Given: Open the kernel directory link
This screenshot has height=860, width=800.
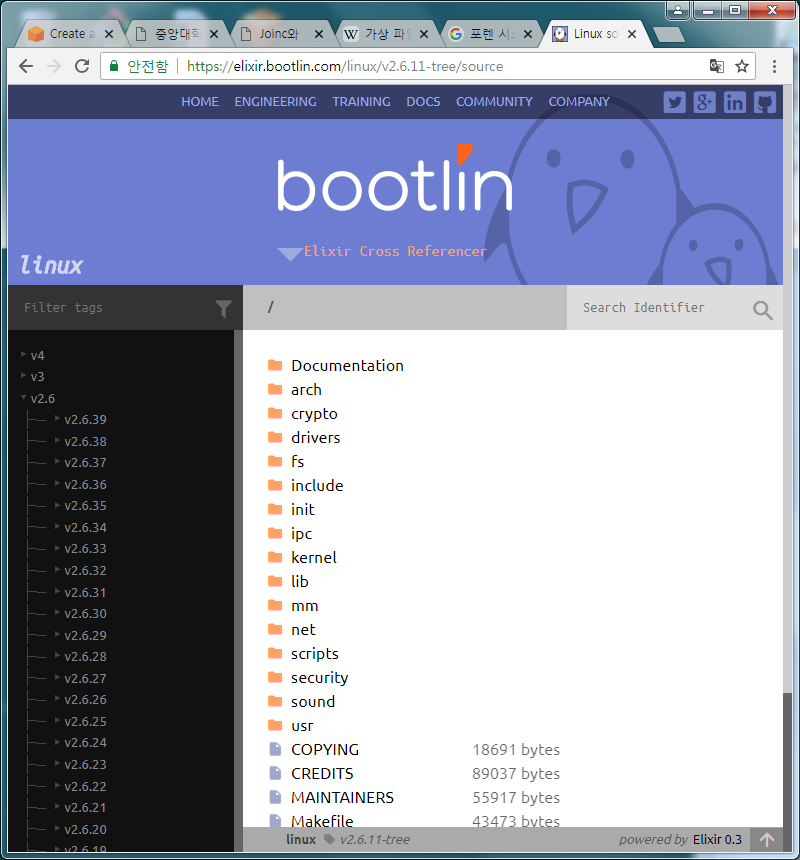Looking at the screenshot, I should [x=314, y=558].
